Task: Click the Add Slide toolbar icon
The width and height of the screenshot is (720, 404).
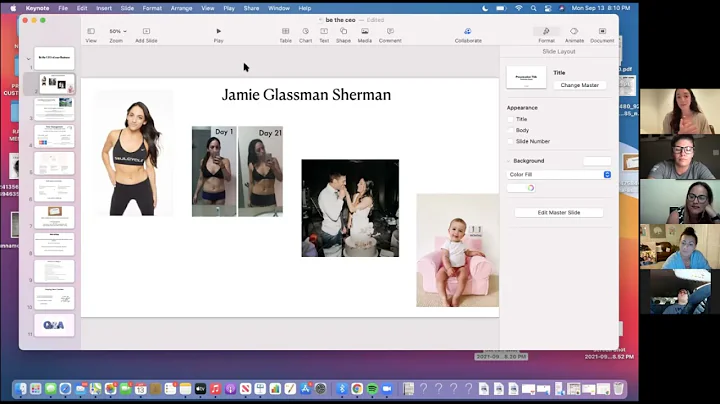Action: tap(146, 31)
